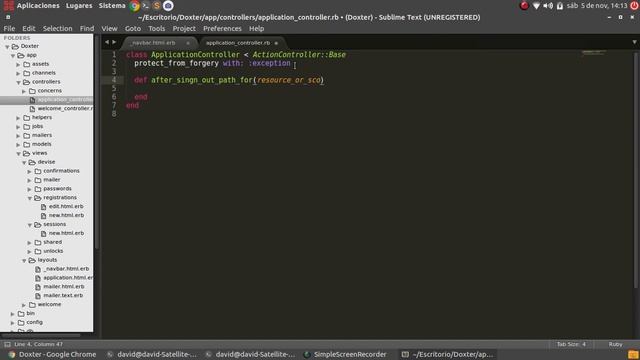This screenshot has width=640, height=360.
Task: Click the editor vertical scrollbar
Action: point(635,170)
